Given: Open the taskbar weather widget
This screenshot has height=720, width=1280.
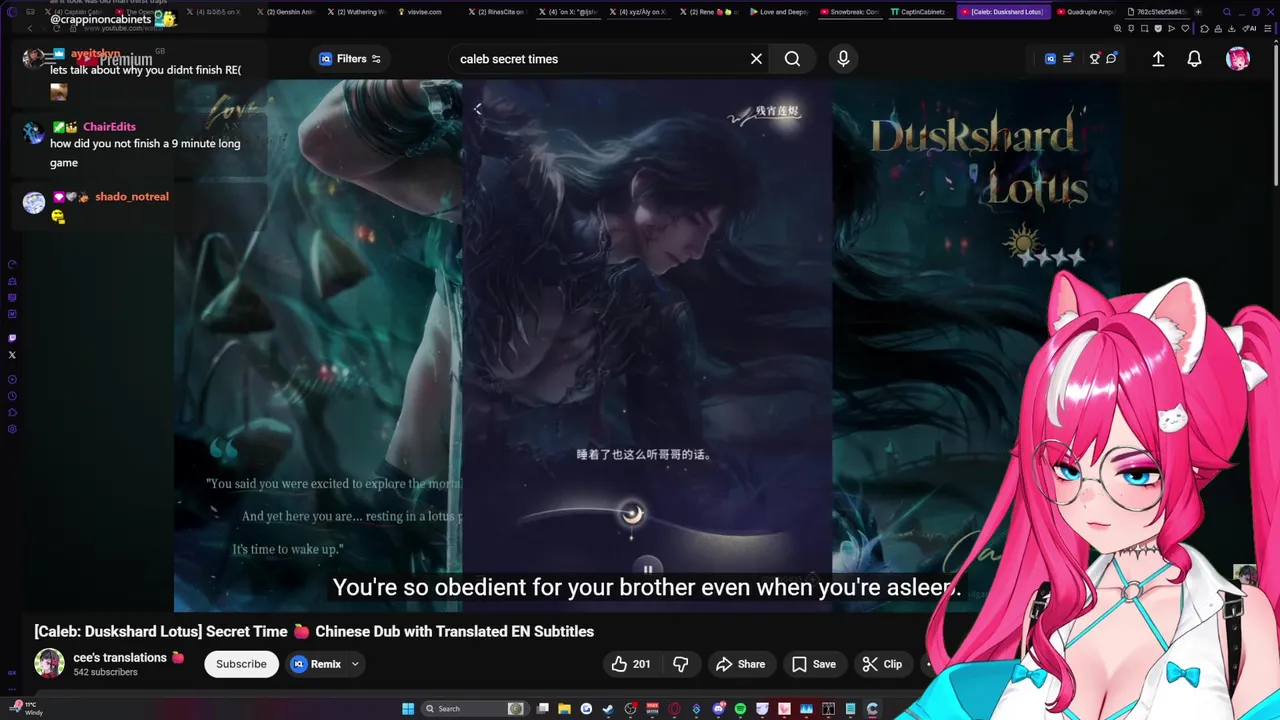Looking at the screenshot, I should pyautogui.click(x=27, y=709).
